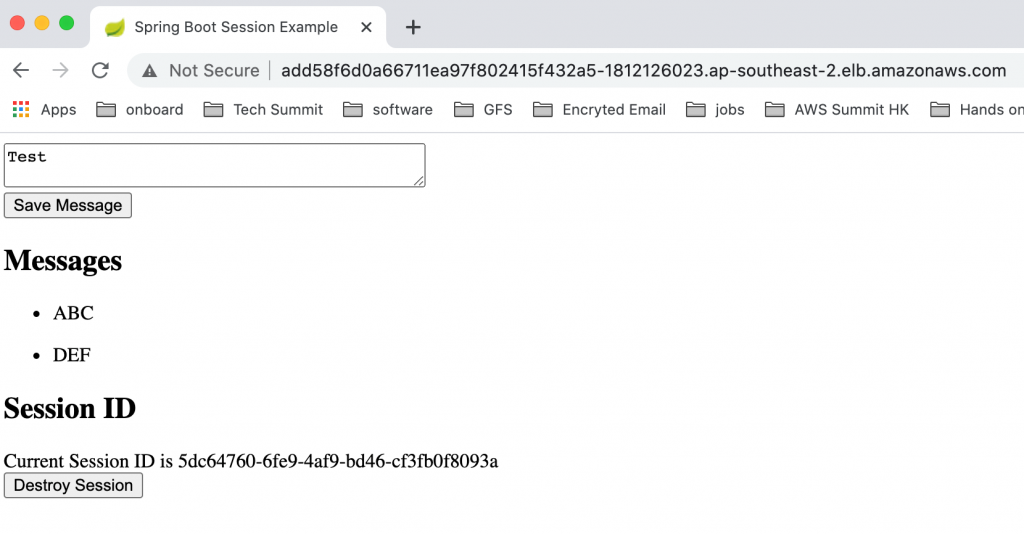1024x534 pixels.
Task: Open a new browser tab
Action: 413,27
